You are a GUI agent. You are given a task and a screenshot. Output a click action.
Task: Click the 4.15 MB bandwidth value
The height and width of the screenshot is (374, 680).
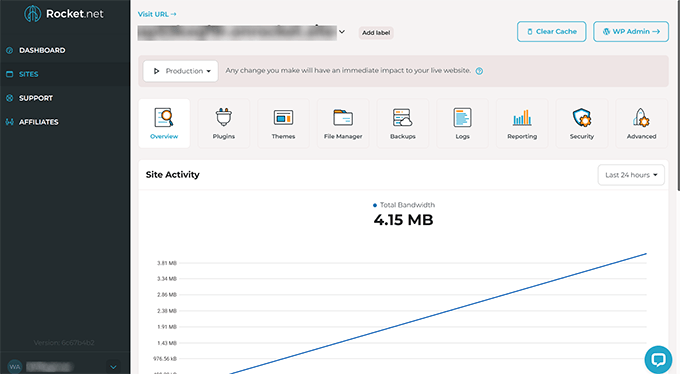[x=403, y=220]
